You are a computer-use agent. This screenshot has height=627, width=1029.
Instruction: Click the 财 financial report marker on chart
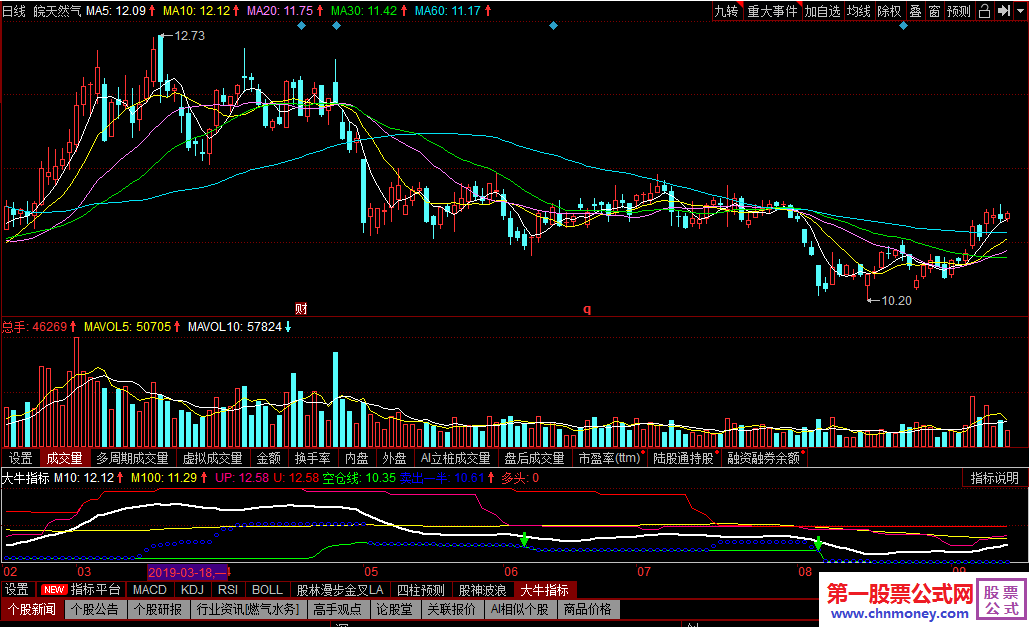301,309
